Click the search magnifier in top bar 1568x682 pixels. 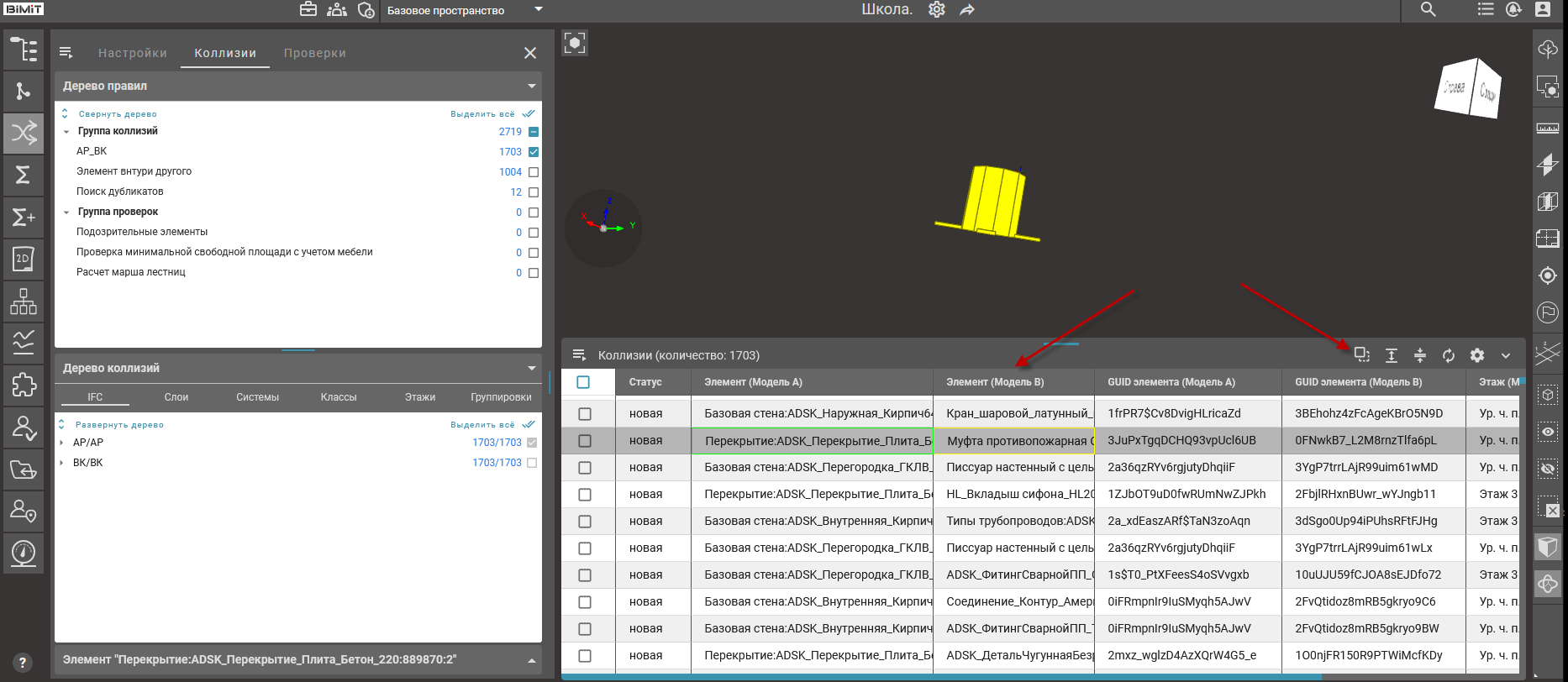1428,10
